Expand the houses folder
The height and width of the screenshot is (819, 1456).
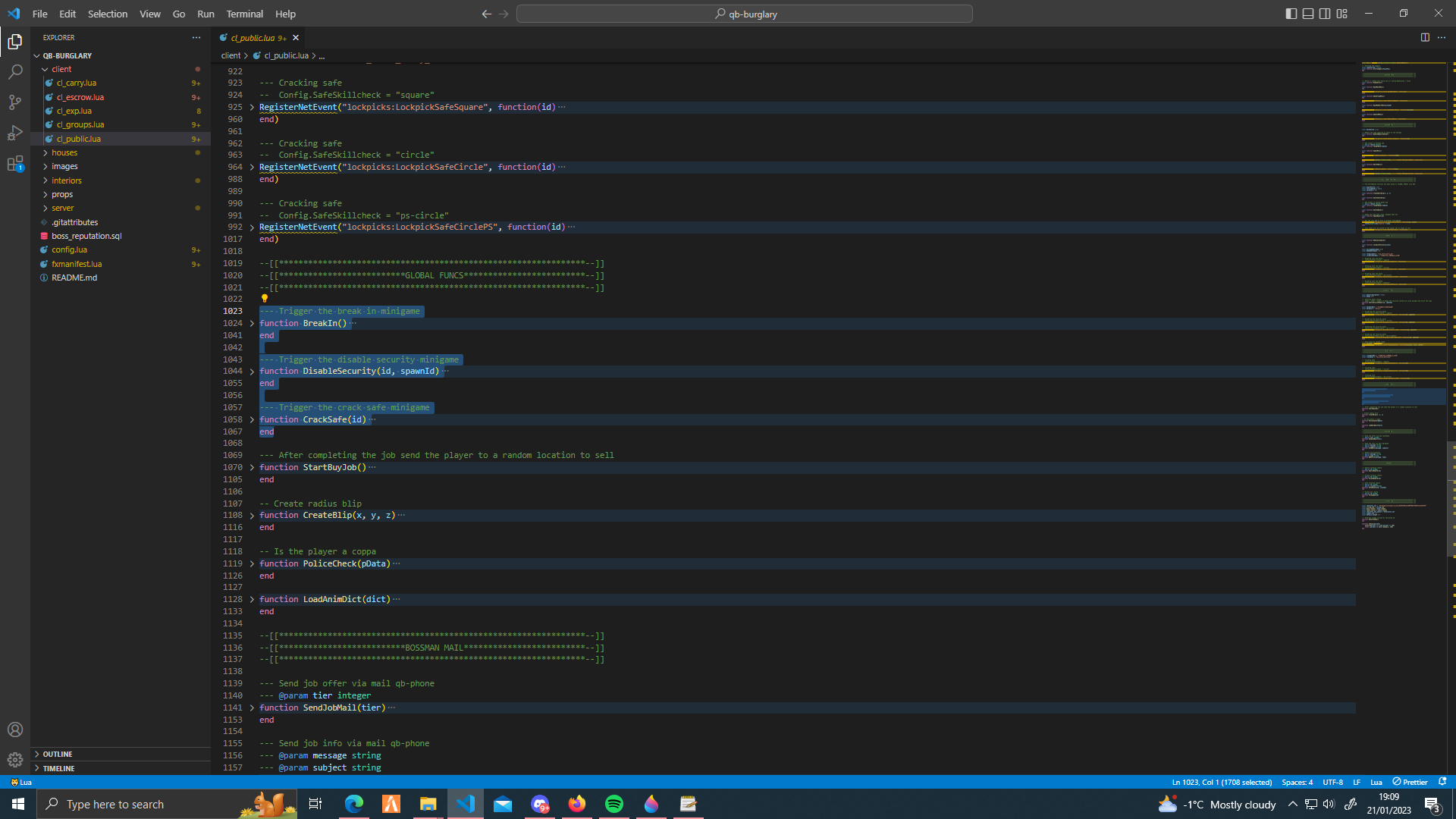[x=64, y=152]
